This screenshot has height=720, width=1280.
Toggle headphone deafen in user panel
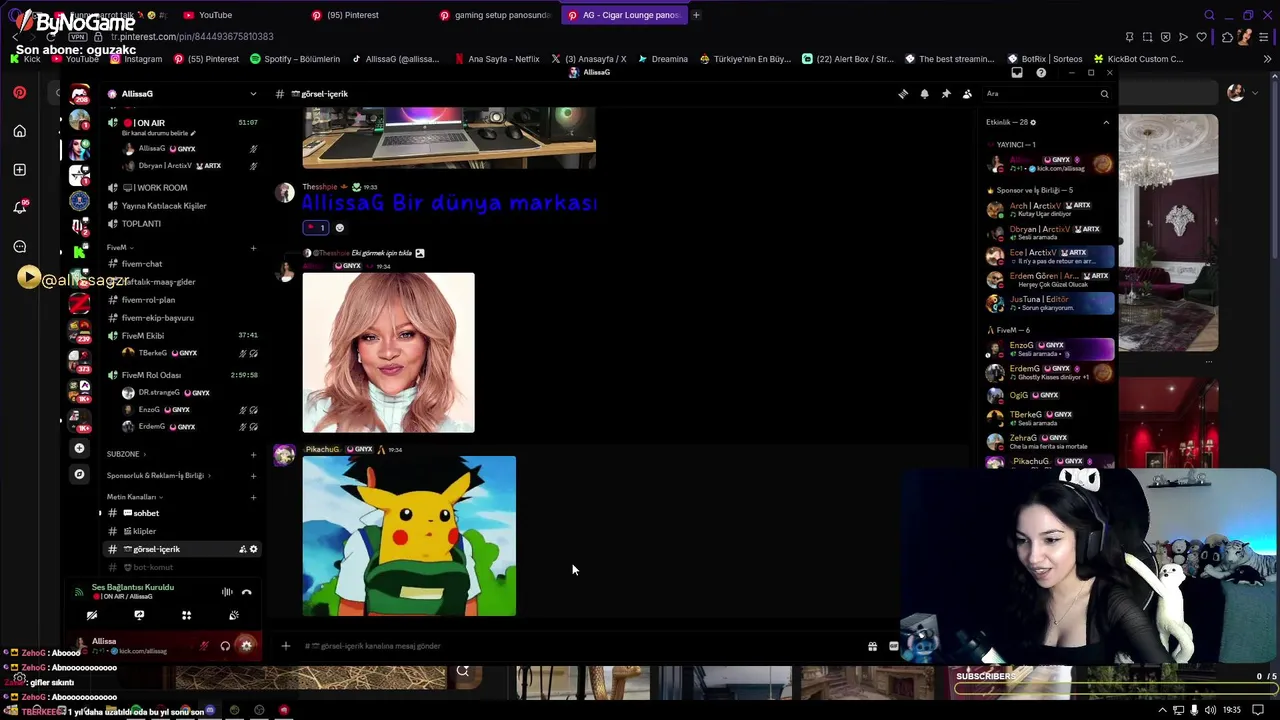coord(225,646)
